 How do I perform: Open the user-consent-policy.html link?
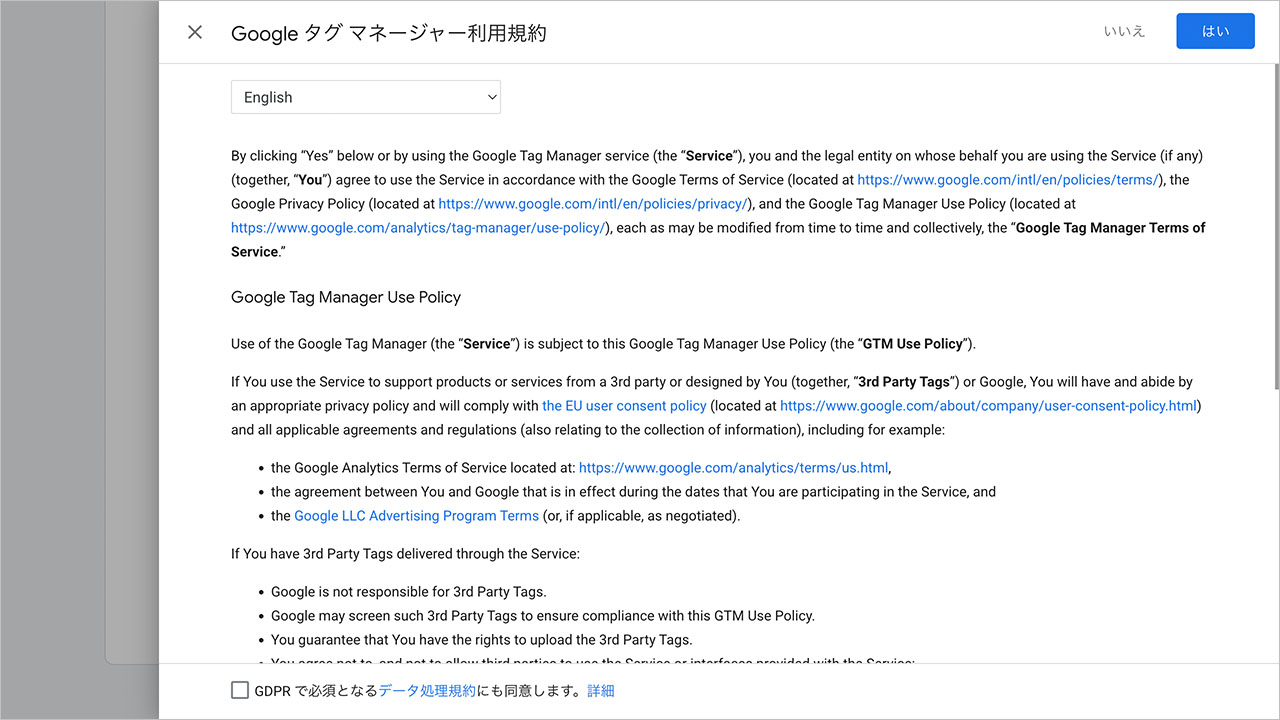coord(988,405)
